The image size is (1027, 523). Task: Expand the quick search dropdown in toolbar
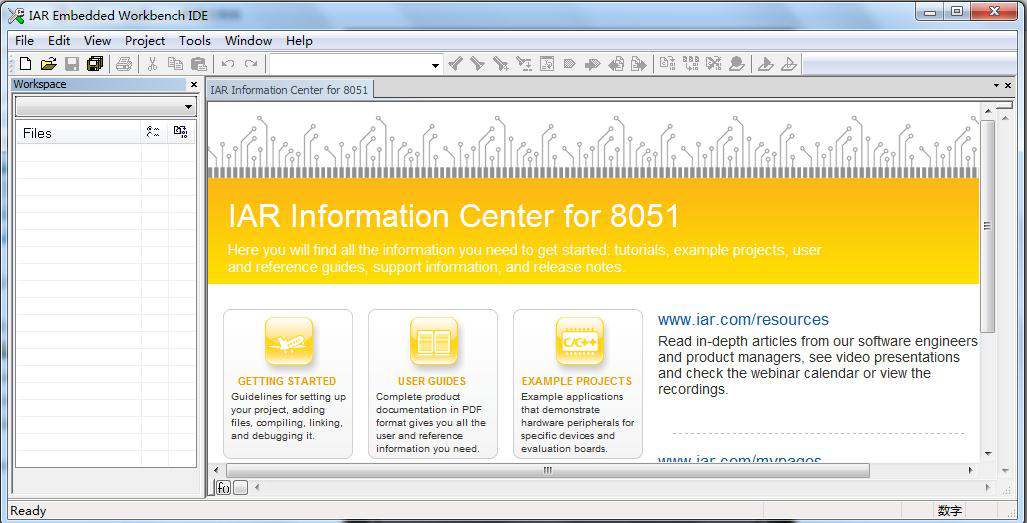pos(435,65)
